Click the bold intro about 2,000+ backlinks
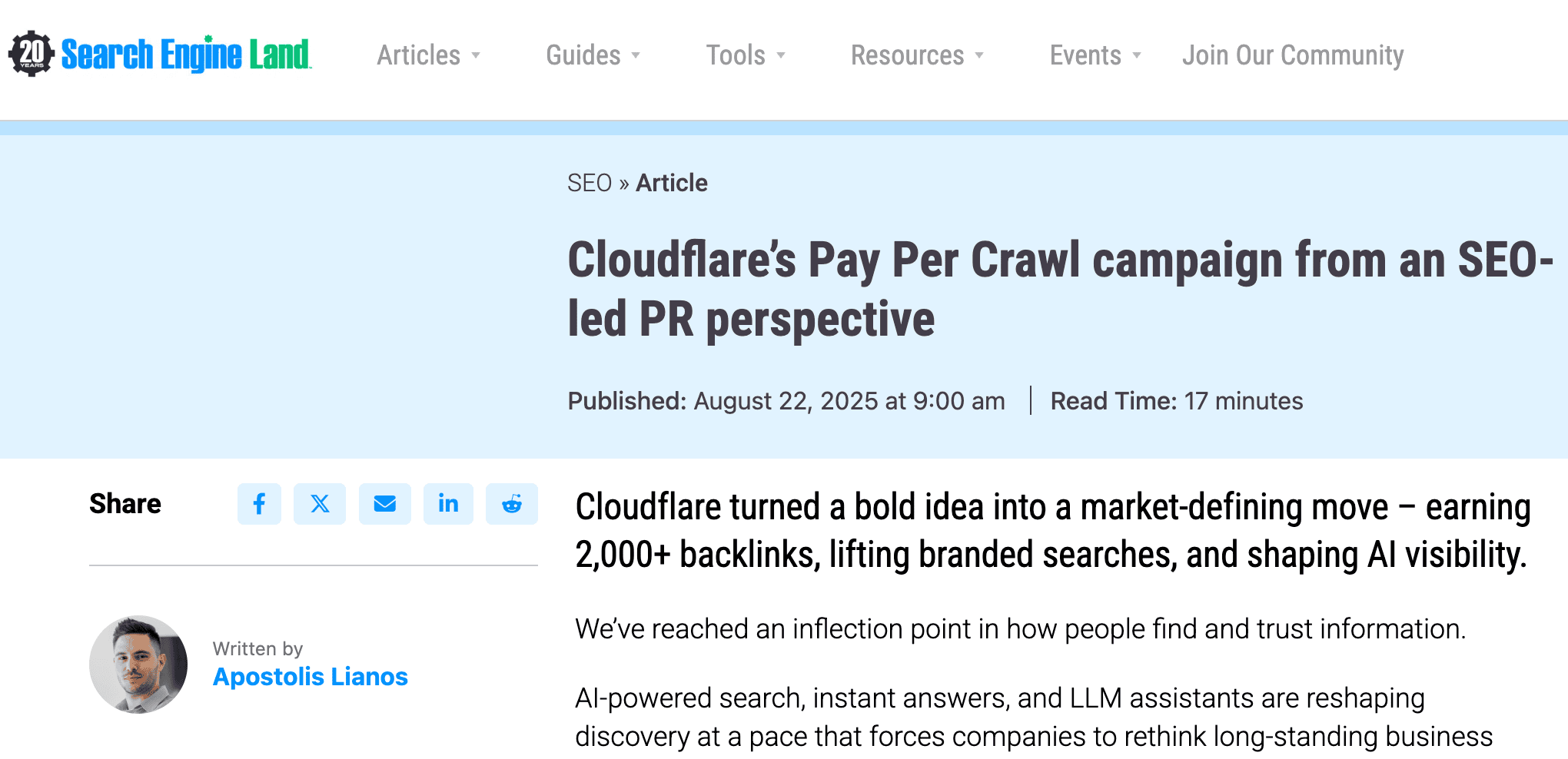This screenshot has height=759, width=1568. tap(1053, 531)
